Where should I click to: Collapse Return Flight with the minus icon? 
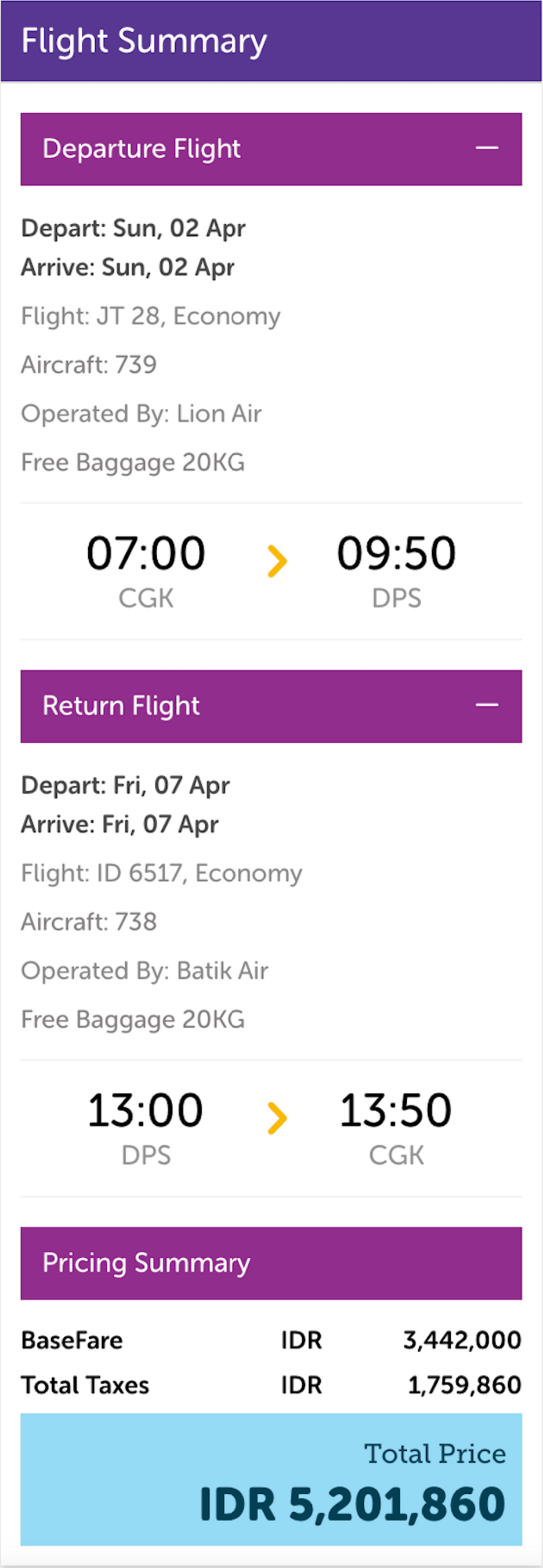click(x=486, y=705)
